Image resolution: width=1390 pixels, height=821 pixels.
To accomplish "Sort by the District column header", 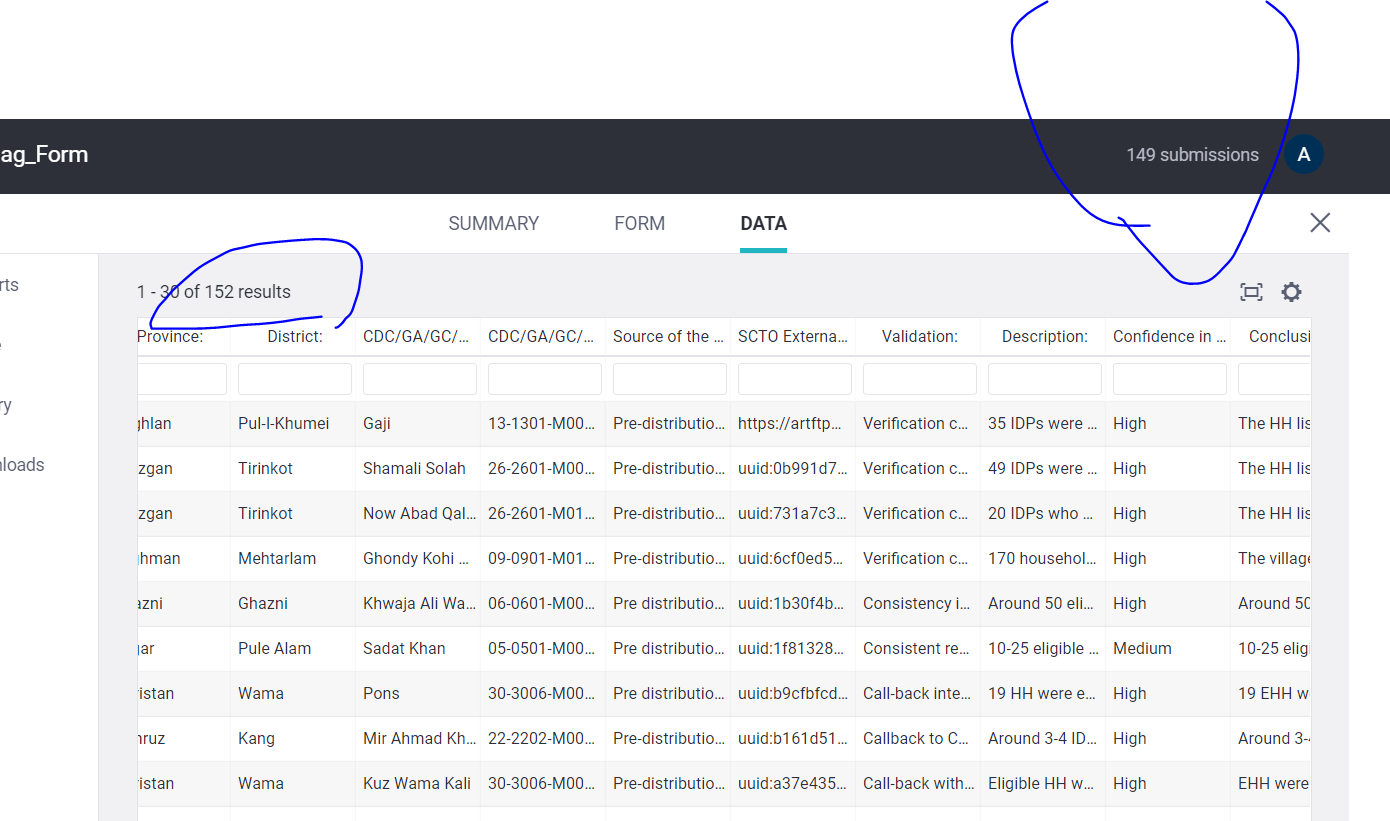I will pos(294,337).
